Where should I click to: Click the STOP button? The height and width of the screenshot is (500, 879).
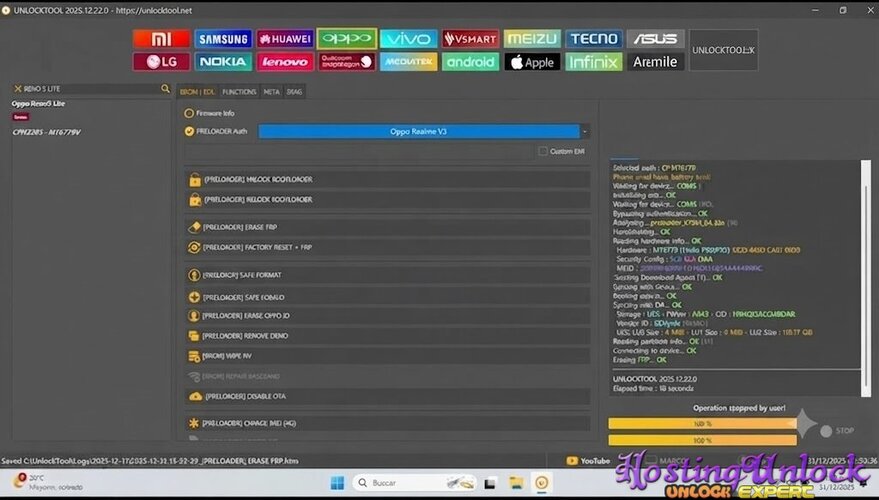tap(838, 430)
